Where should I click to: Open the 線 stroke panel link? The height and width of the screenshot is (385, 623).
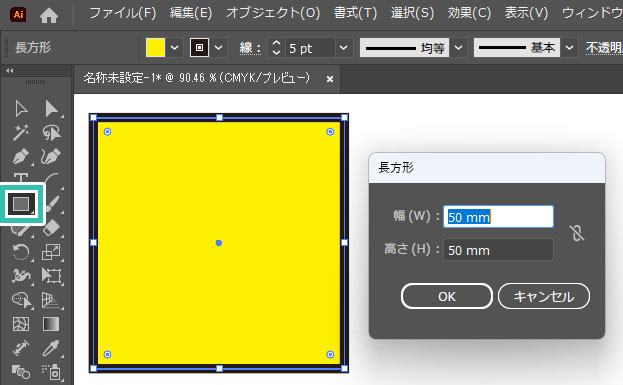[x=250, y=48]
